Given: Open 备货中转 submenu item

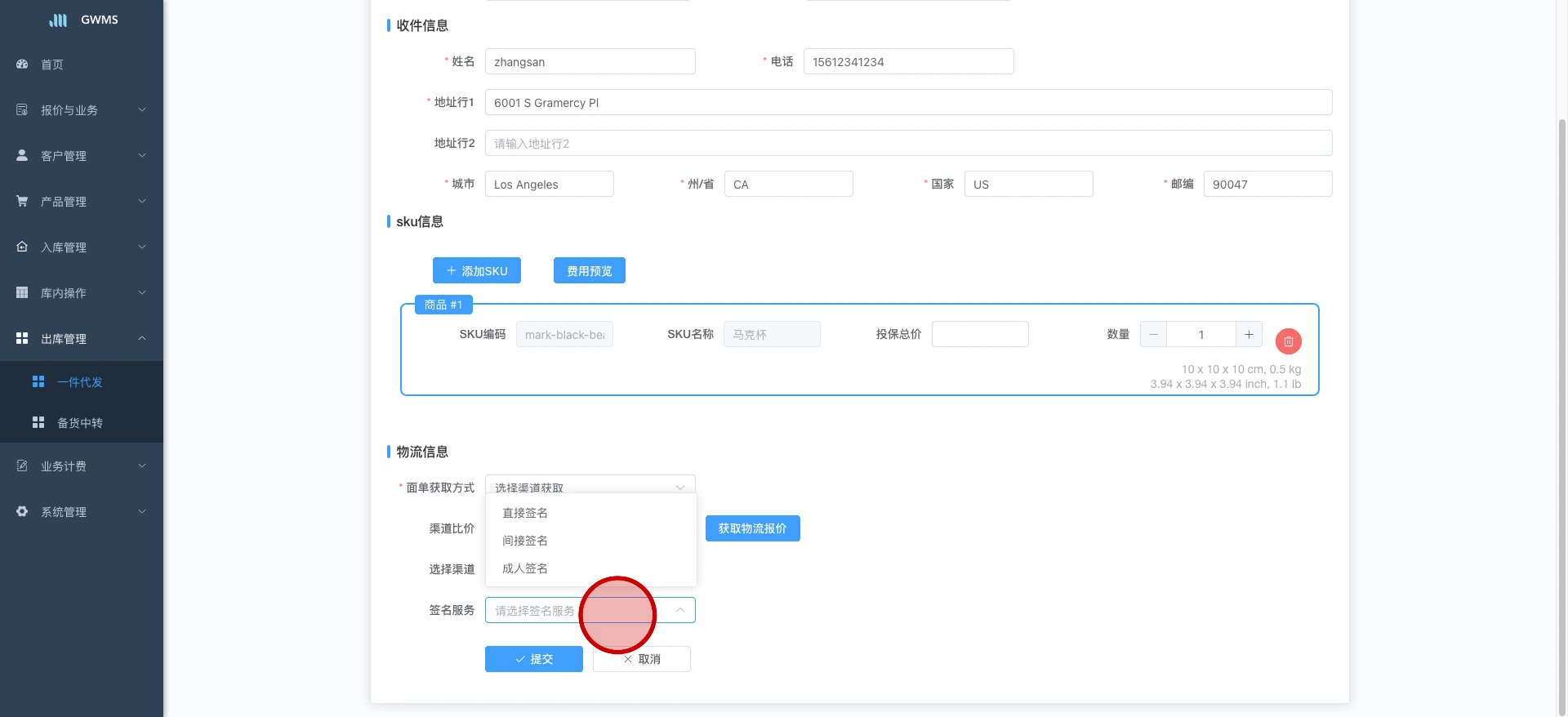Looking at the screenshot, I should [80, 423].
